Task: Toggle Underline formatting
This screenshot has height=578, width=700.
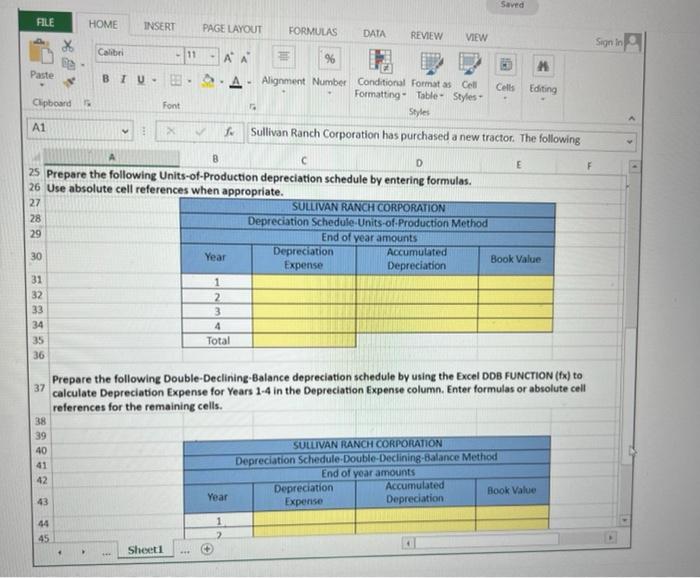Action: tap(141, 80)
